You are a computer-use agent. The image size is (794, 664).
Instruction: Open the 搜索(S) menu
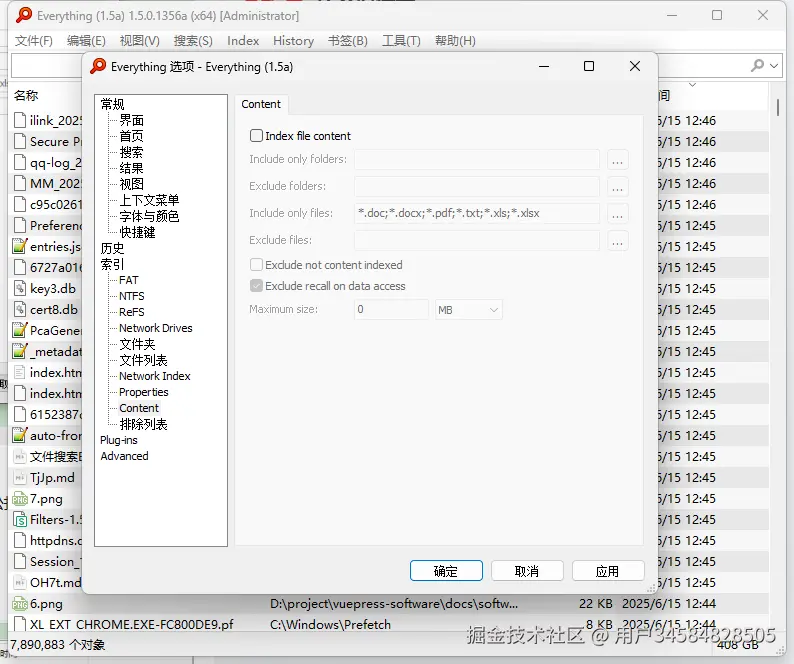click(x=193, y=41)
